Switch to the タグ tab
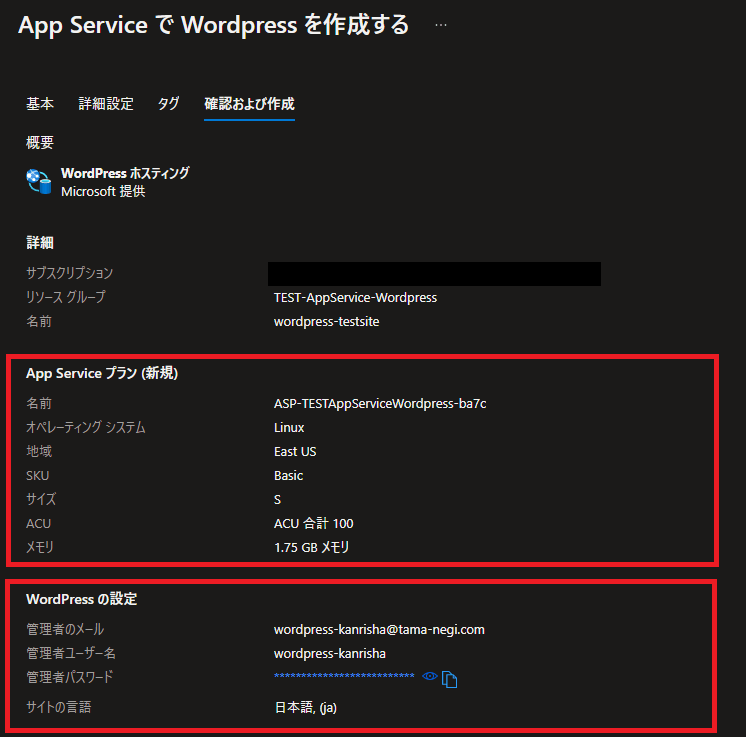Viewport: 746px width, 737px height. pos(168,104)
